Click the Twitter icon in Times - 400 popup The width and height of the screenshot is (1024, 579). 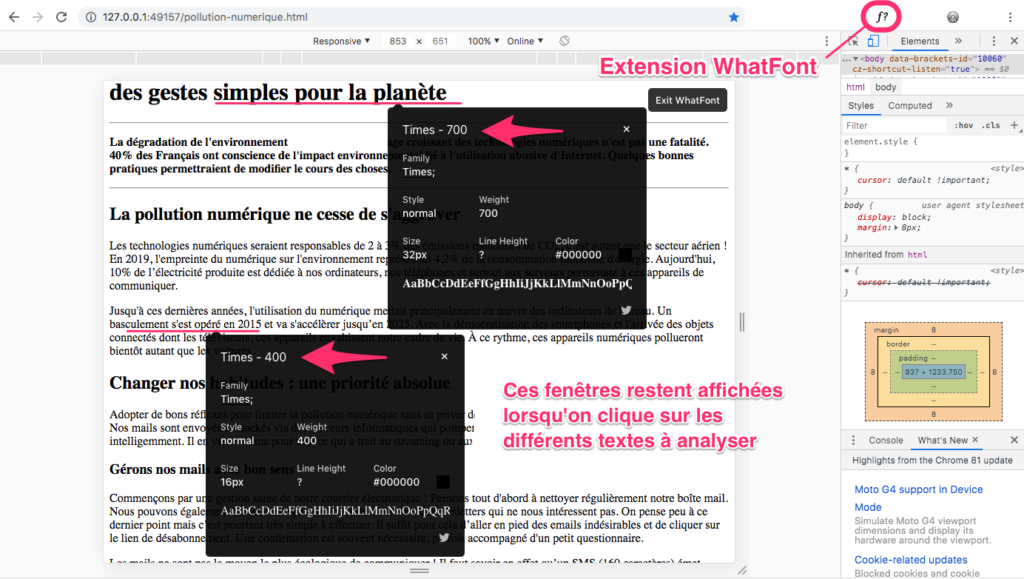point(444,537)
